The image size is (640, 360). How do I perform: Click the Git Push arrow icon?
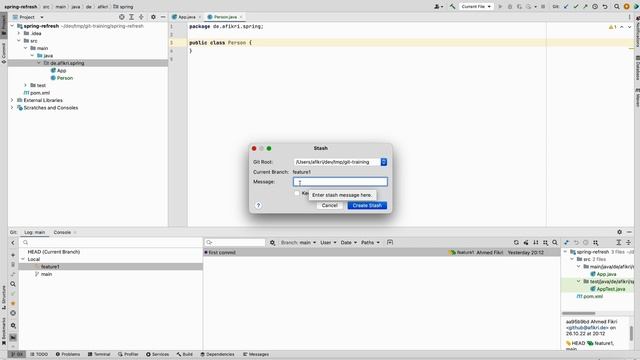tap(585, 7)
